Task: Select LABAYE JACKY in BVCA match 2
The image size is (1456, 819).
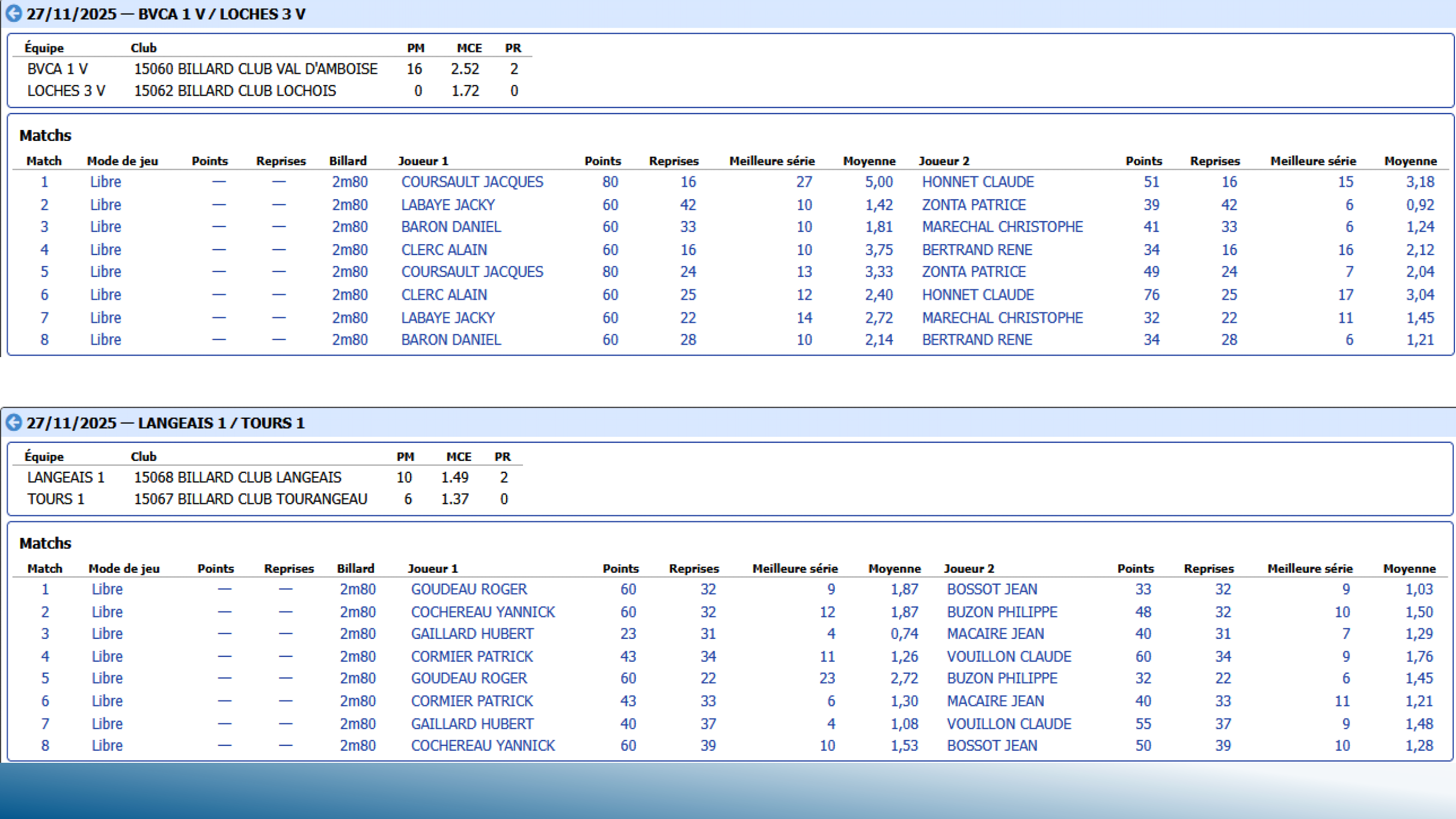Action: tap(448, 205)
